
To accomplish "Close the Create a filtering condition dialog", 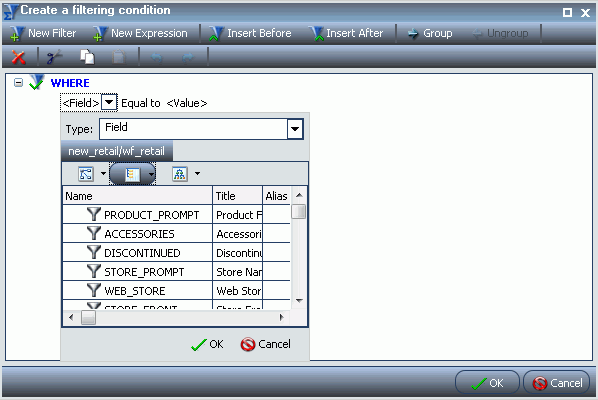I will click(x=585, y=13).
